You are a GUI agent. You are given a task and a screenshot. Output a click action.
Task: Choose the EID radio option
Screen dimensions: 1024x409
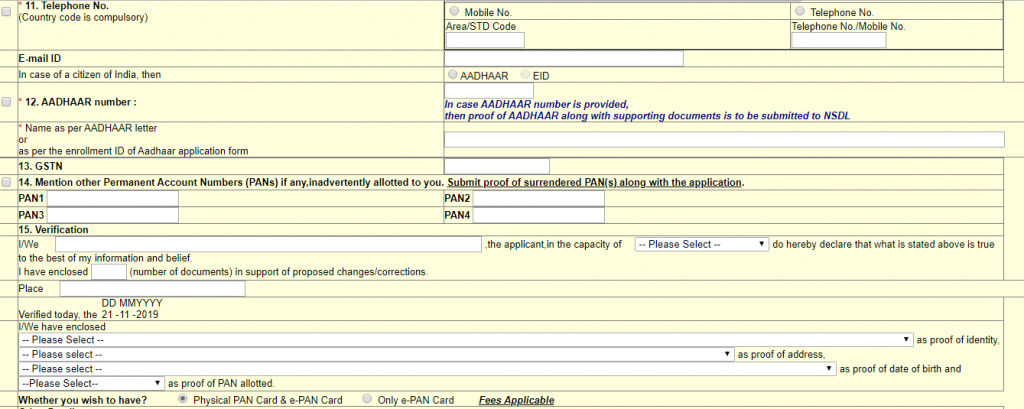[x=525, y=75]
